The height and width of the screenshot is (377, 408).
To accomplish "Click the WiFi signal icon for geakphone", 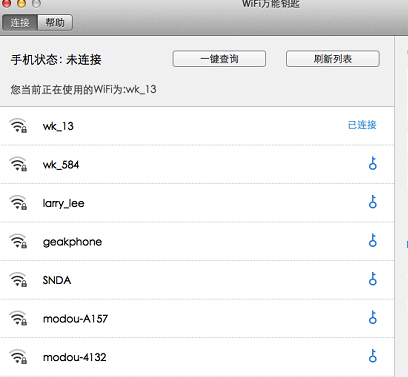I will pyautogui.click(x=18, y=241).
